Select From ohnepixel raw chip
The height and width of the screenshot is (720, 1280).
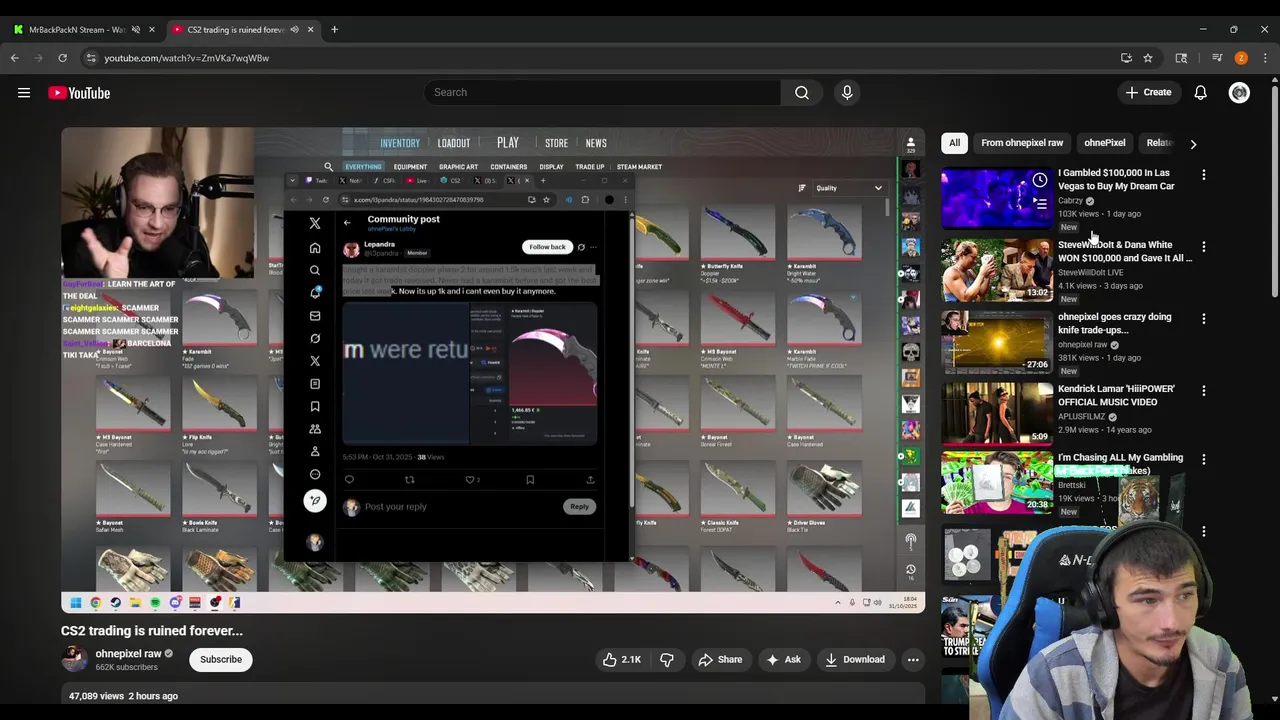coord(1022,143)
